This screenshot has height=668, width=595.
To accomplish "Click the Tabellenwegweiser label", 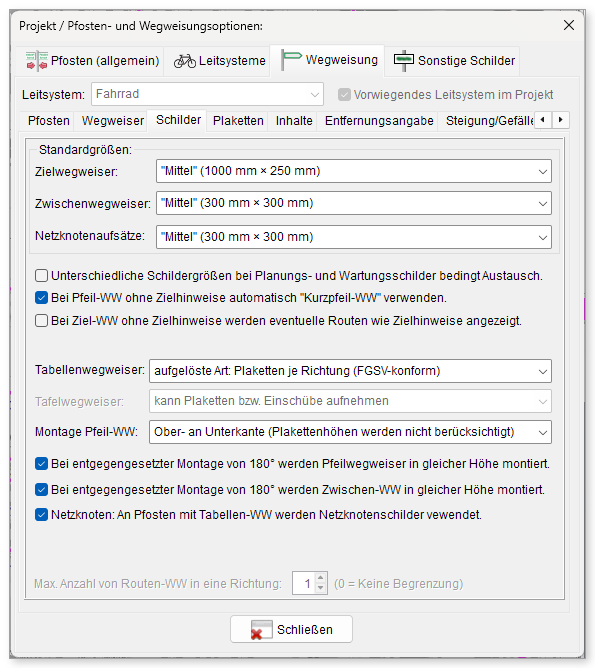I will (90, 370).
